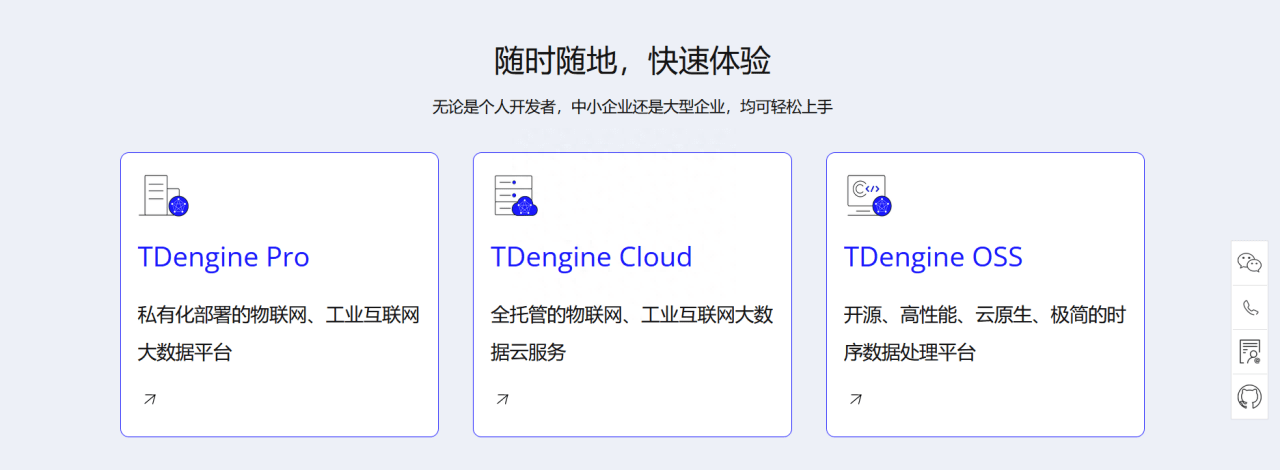Click the arrow icon in the TDengine OSS card
The height and width of the screenshot is (470, 1280).
coord(856,399)
